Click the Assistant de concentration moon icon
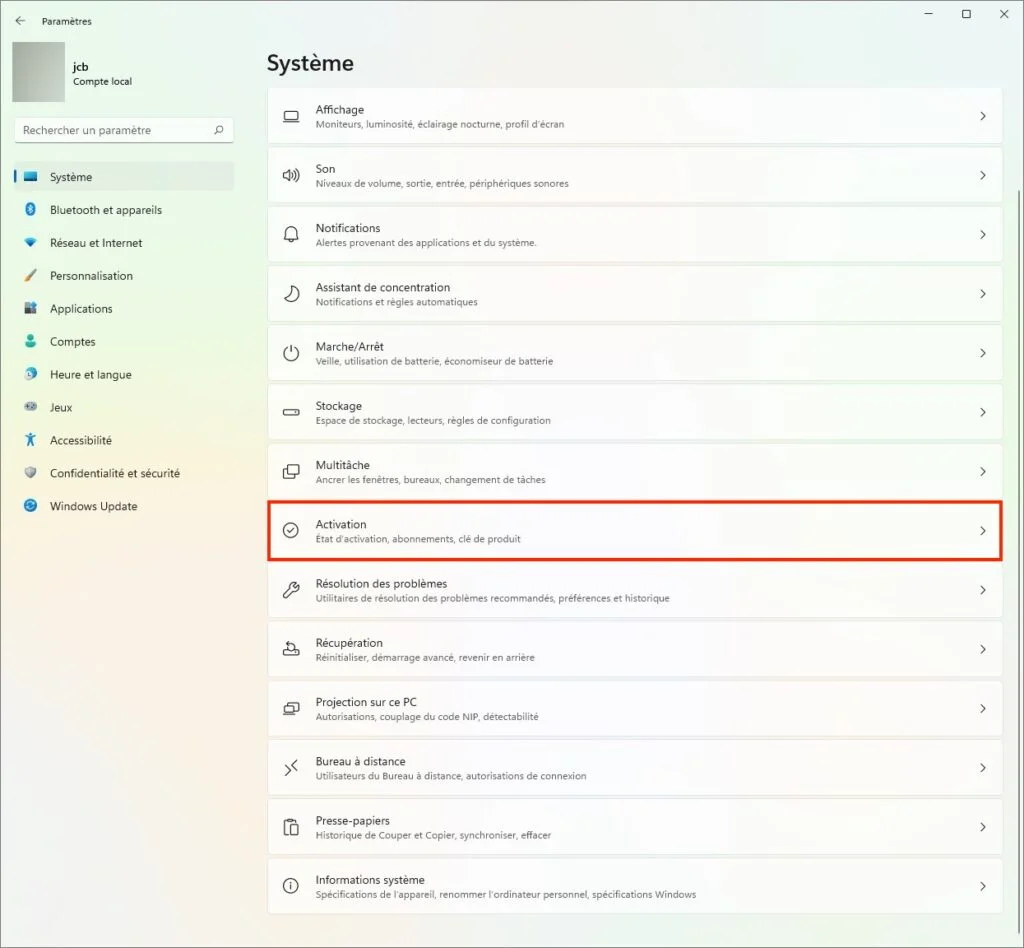 click(x=291, y=294)
